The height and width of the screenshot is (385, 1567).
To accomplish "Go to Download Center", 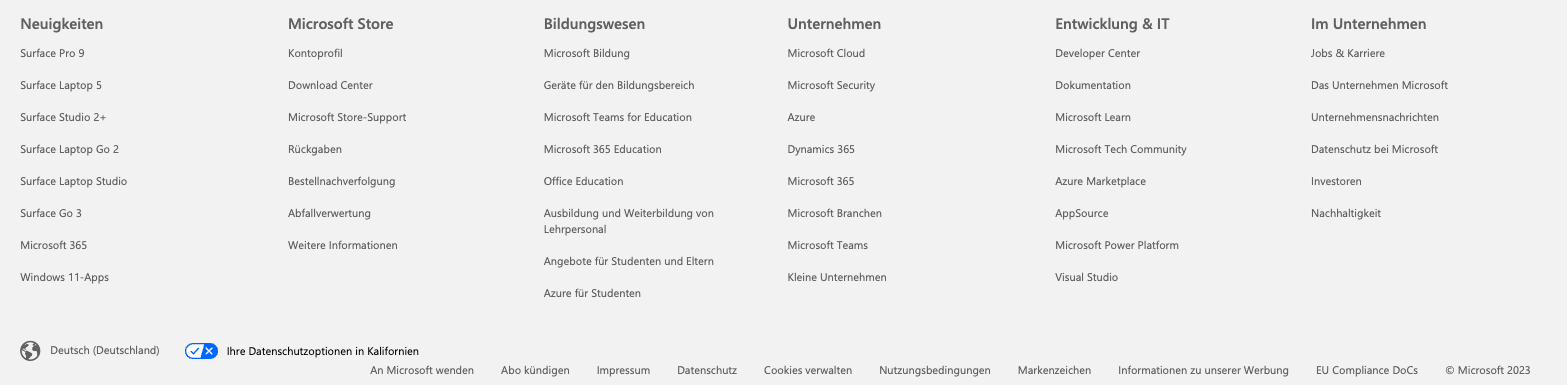I will pyautogui.click(x=330, y=85).
